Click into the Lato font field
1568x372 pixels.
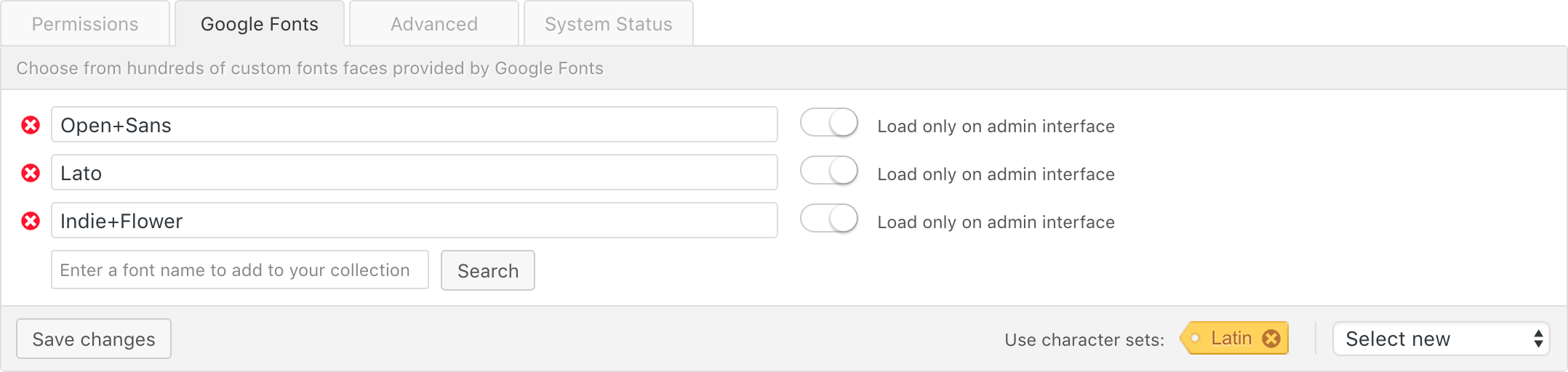415,172
